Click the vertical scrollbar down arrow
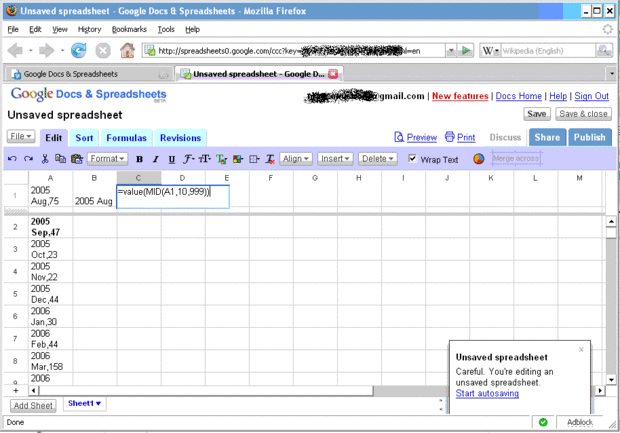 pyautogui.click(x=611, y=380)
